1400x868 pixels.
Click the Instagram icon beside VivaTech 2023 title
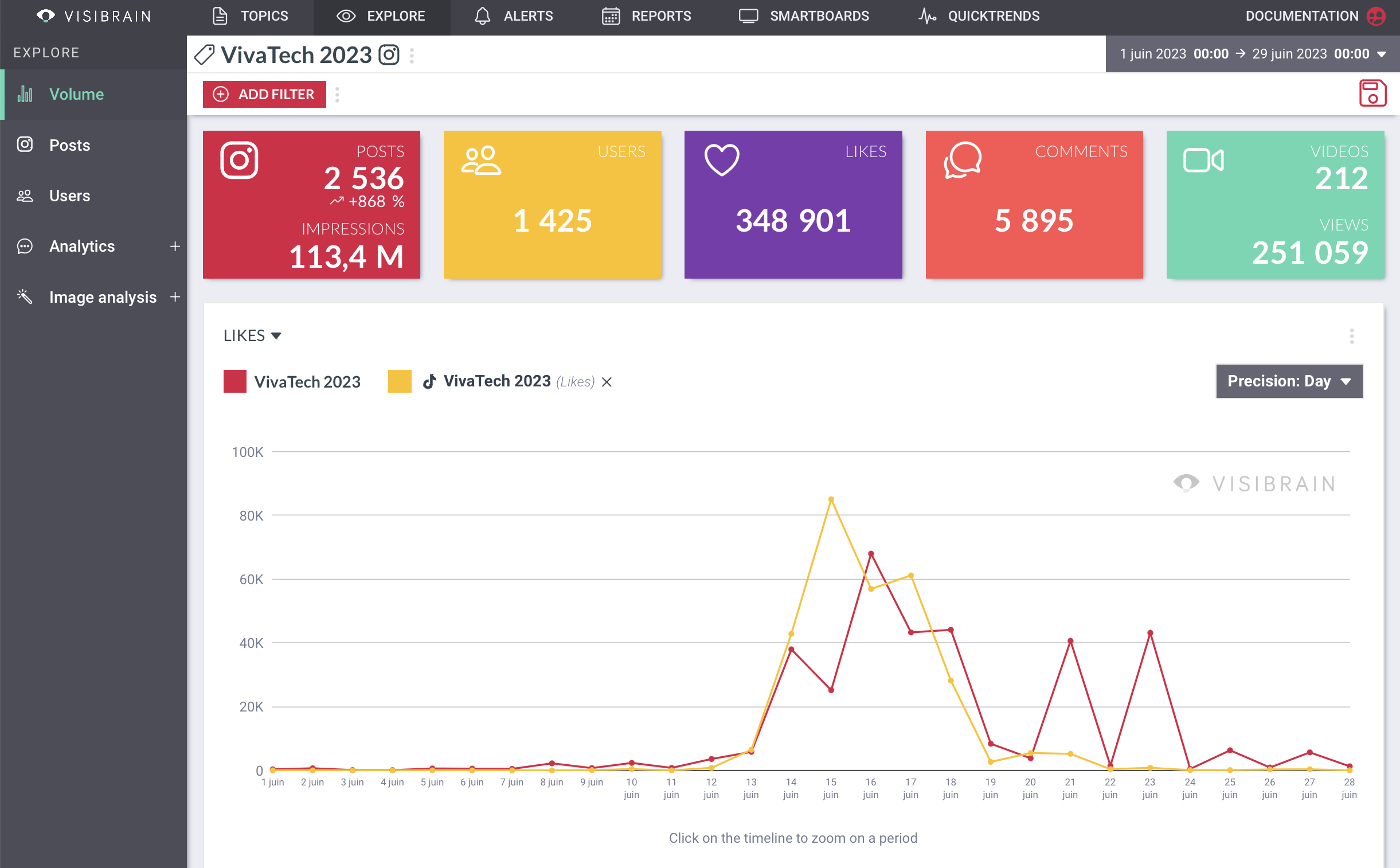(389, 55)
